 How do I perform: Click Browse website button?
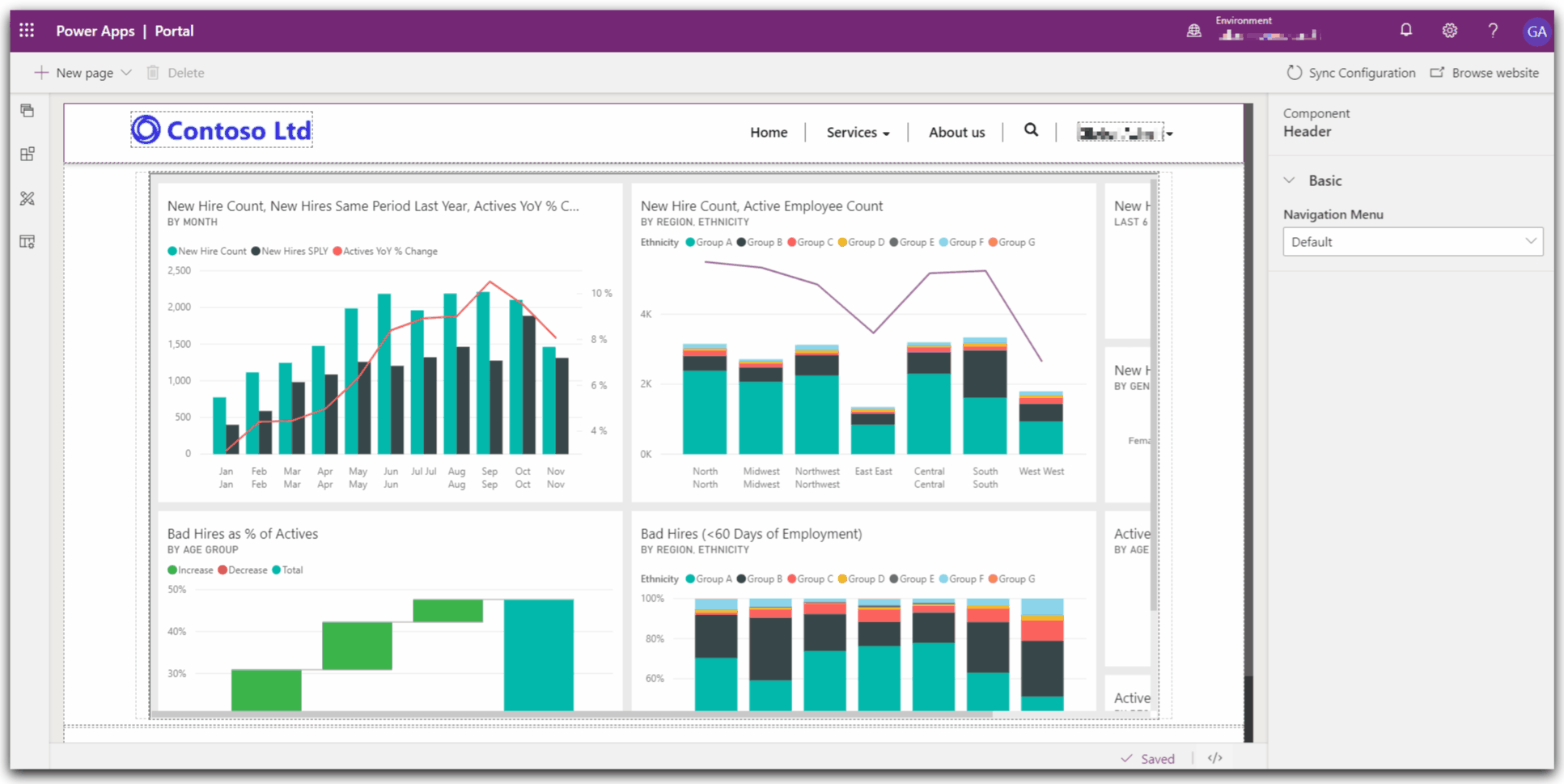click(x=1485, y=73)
